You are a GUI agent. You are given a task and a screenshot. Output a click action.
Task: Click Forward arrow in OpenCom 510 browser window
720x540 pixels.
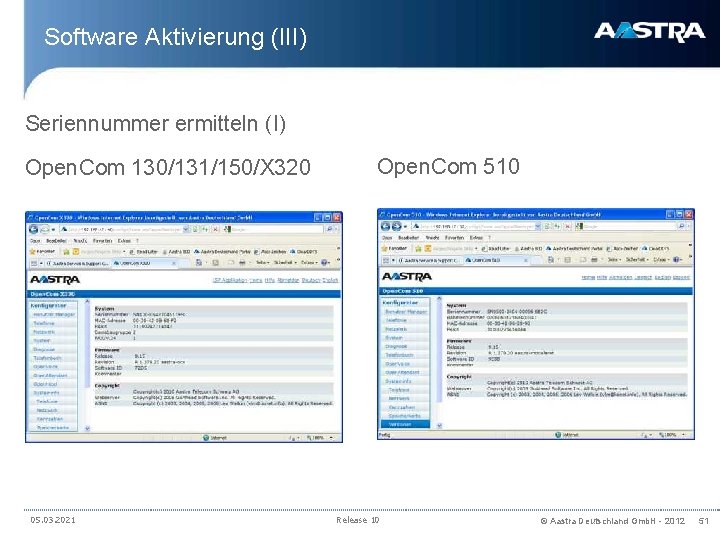coord(397,226)
